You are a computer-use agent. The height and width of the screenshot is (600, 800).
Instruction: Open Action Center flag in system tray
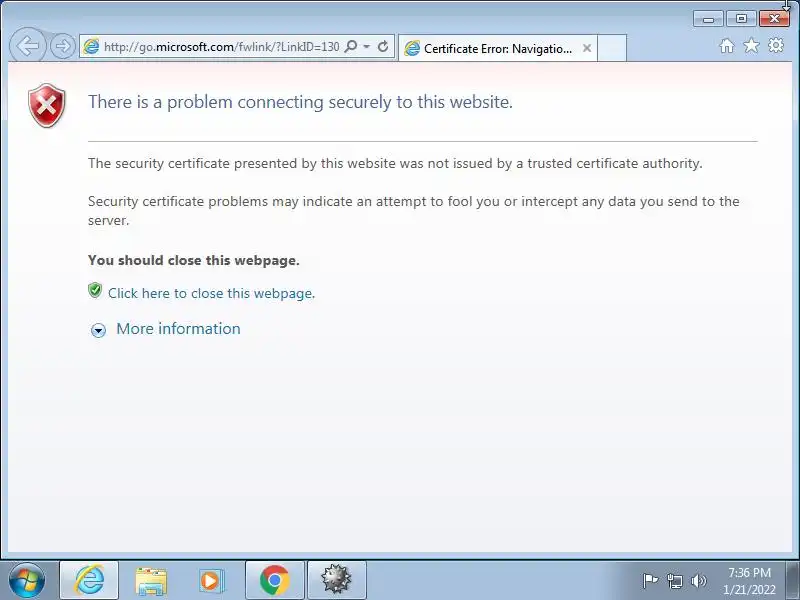pos(650,581)
